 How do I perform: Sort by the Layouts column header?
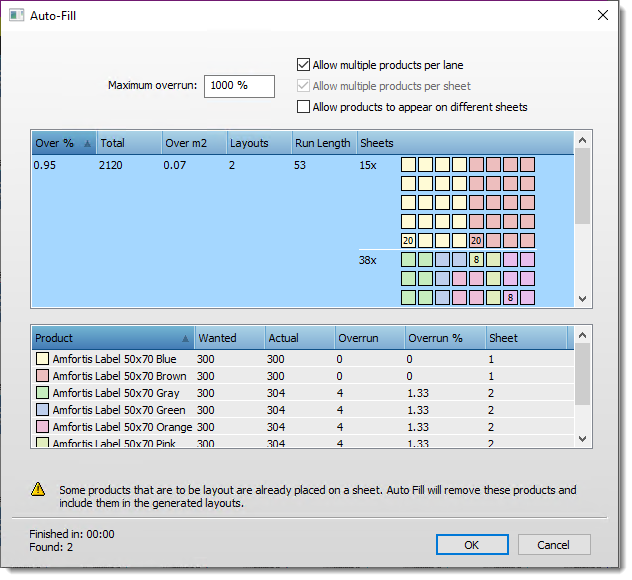pyautogui.click(x=259, y=143)
